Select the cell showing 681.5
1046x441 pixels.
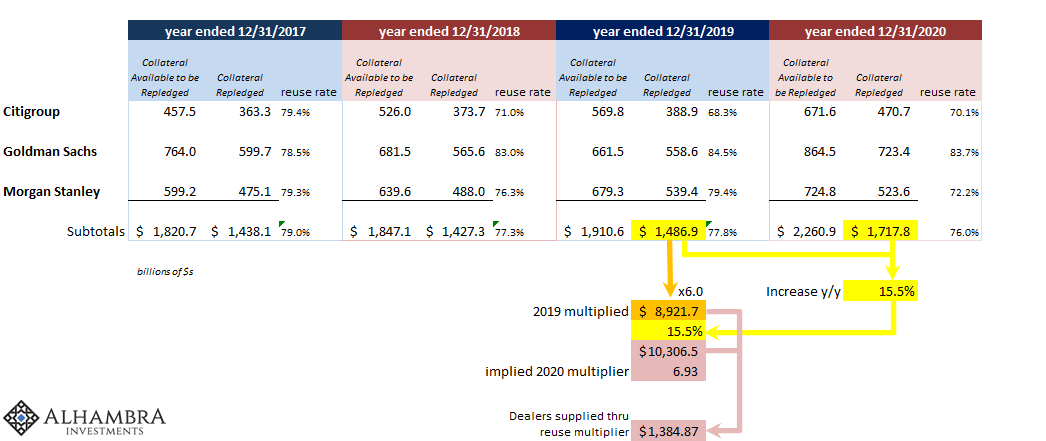click(394, 152)
